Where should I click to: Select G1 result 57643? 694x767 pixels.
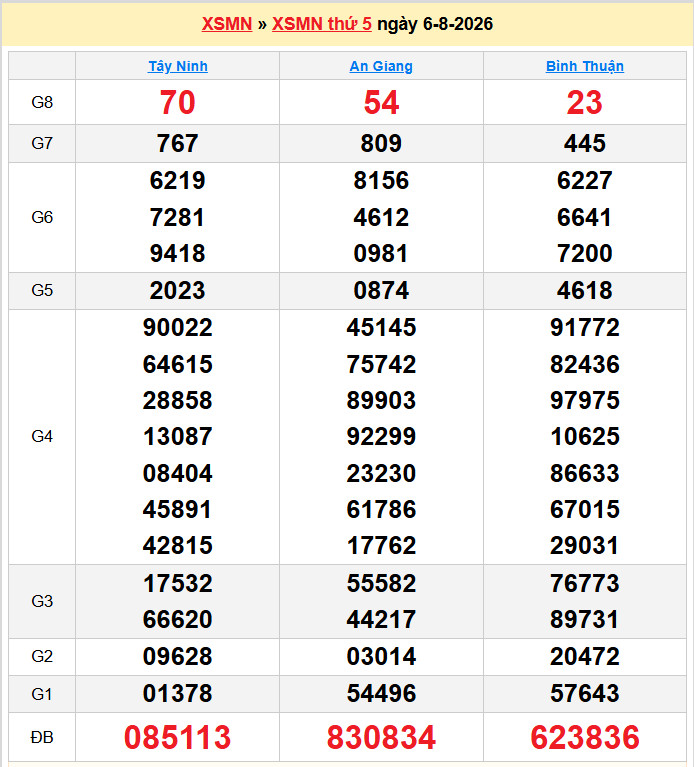(585, 694)
